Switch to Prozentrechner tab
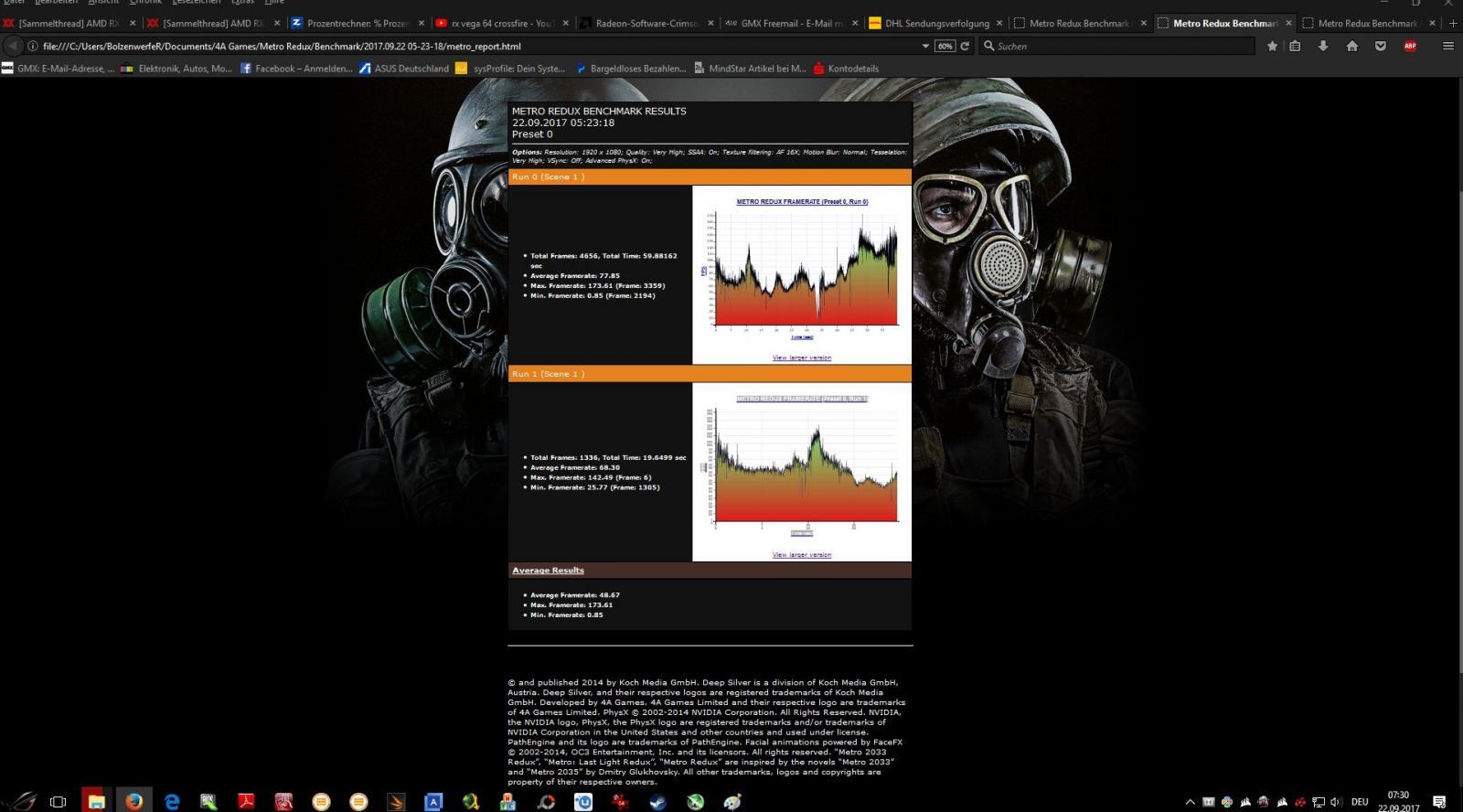Viewport: 1463px width, 812px height. pyautogui.click(x=357, y=23)
